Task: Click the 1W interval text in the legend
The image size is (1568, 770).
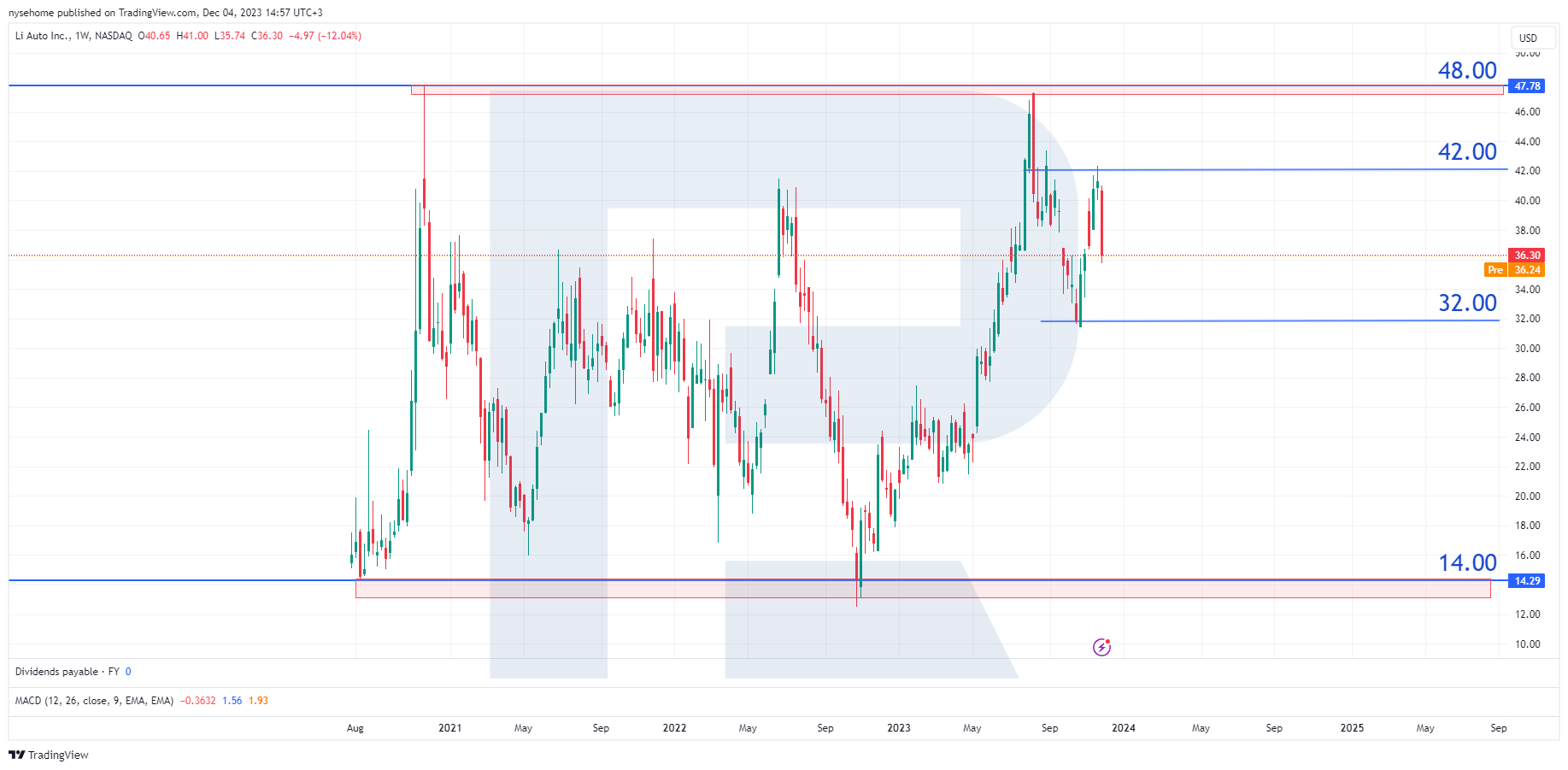Action: pyautogui.click(x=82, y=36)
